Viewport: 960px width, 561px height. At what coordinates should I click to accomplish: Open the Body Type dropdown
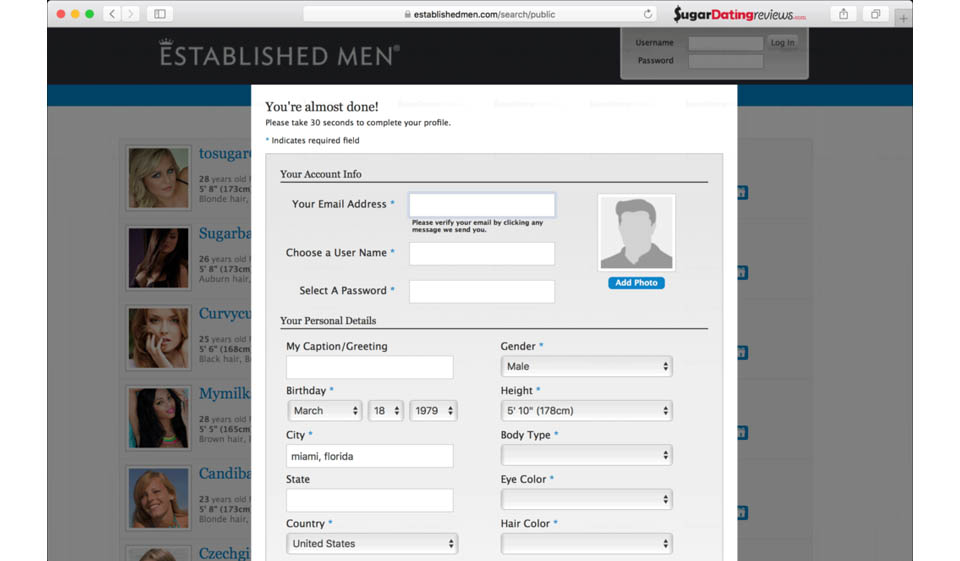click(586, 455)
